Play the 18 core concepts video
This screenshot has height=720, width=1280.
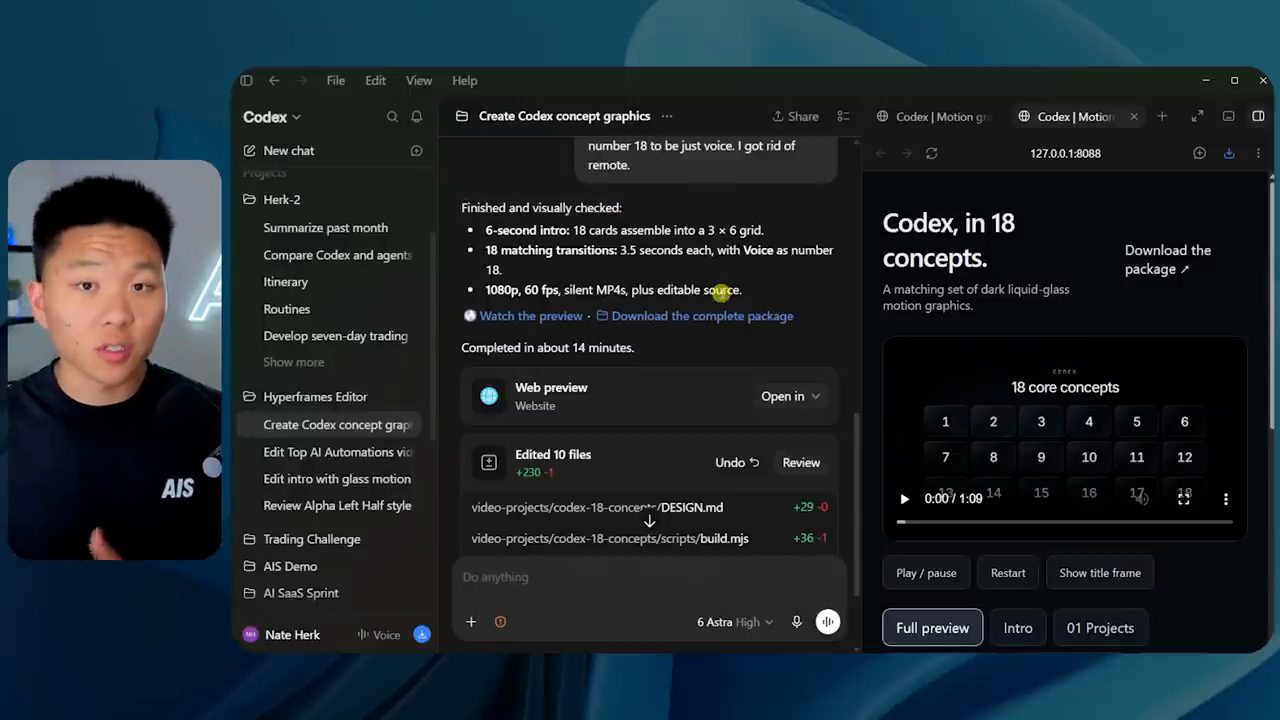904,499
